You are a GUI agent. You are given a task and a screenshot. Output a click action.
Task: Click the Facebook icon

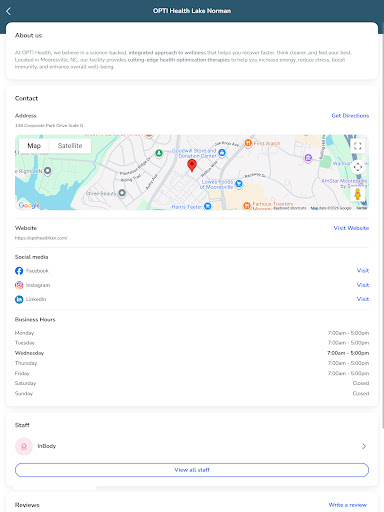19,271
